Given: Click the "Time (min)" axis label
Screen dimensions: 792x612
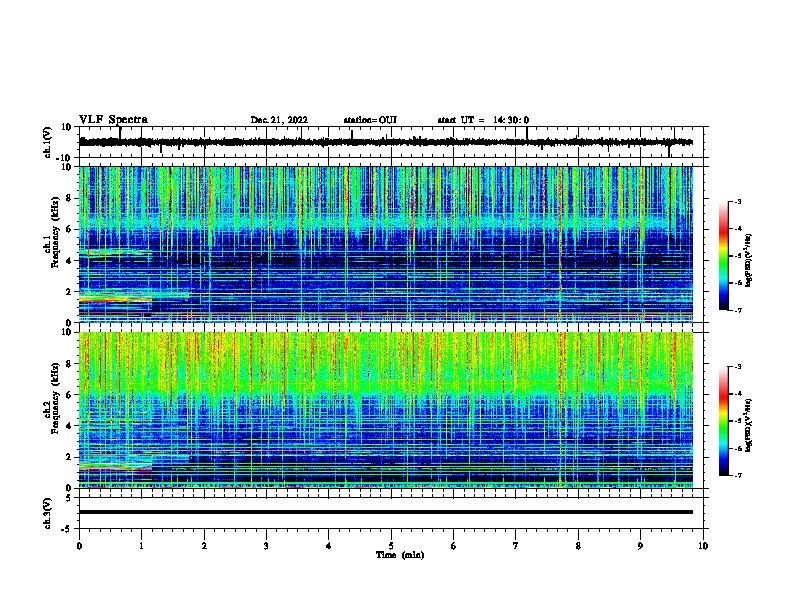Looking at the screenshot, I should 400,555.
